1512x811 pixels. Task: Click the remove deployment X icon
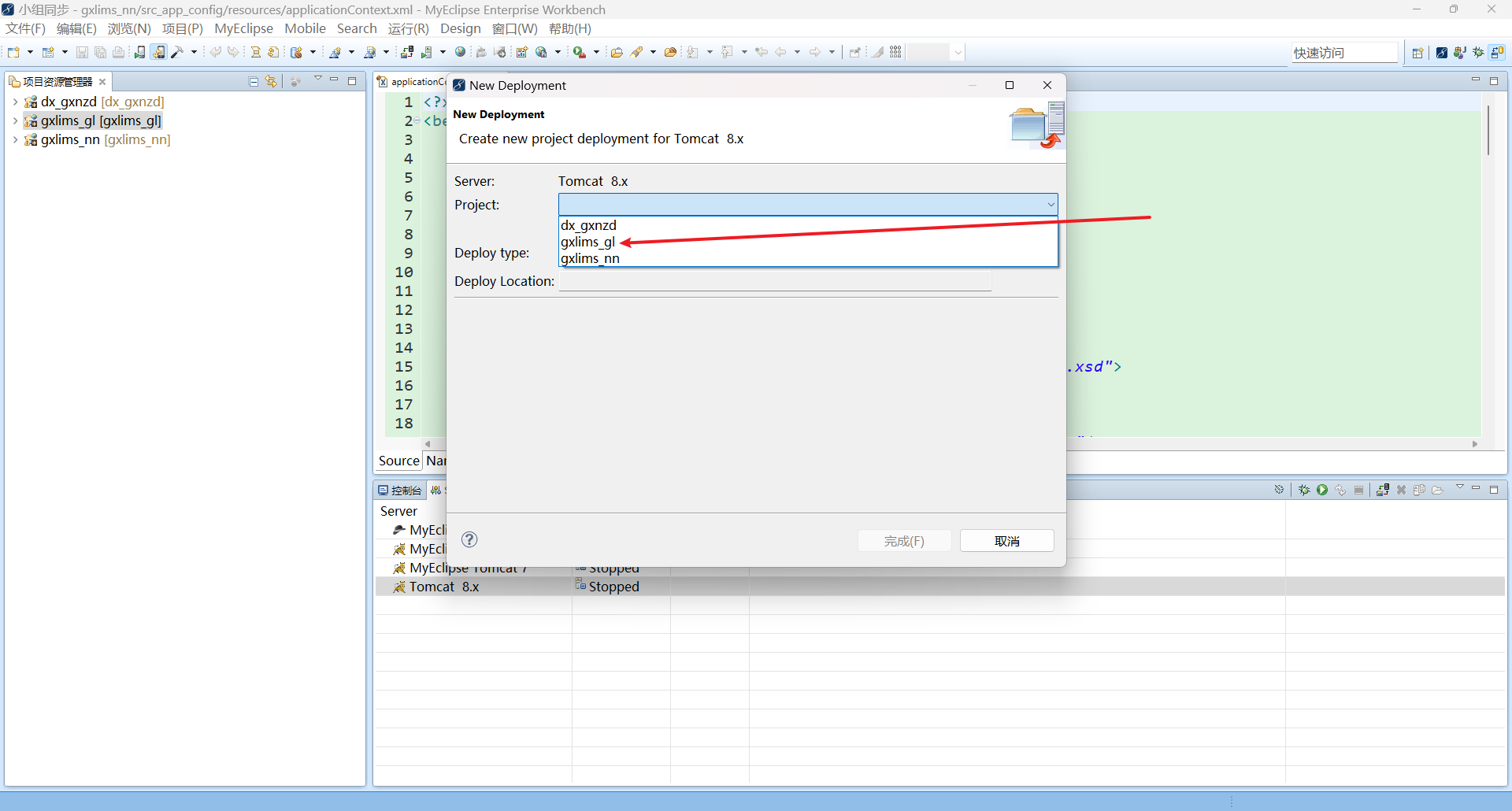[1401, 490]
